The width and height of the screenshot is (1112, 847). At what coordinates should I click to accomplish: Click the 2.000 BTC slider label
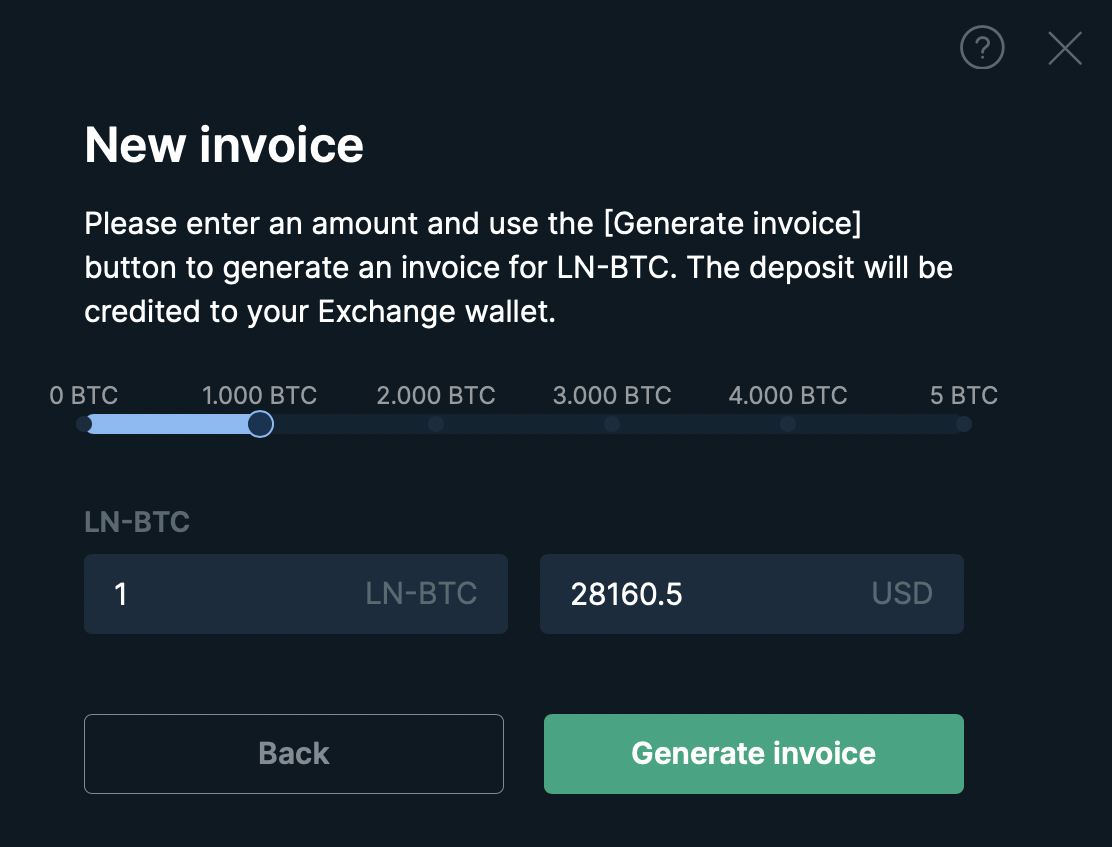[435, 395]
